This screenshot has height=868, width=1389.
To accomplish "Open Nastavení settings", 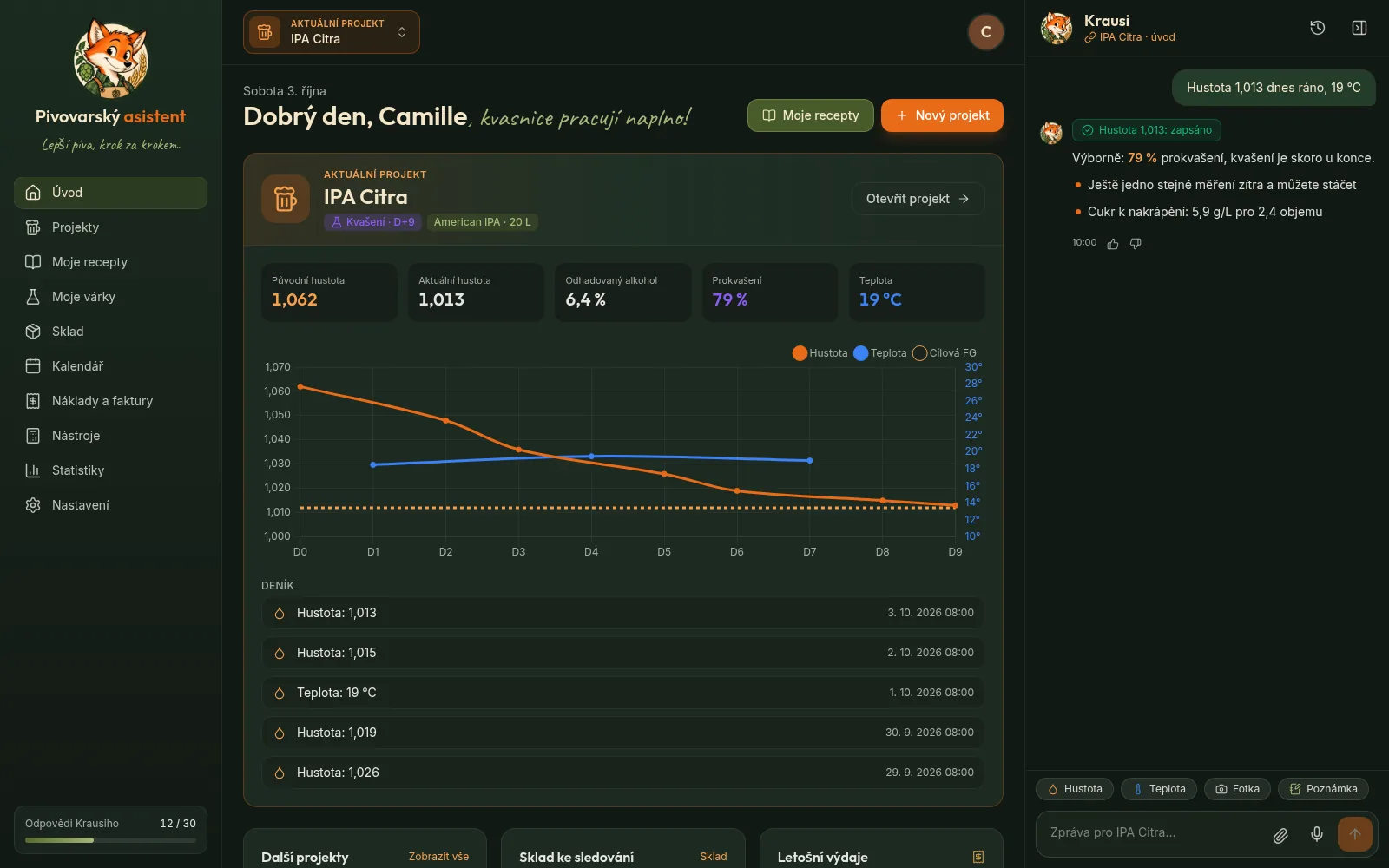I will 110,505.
